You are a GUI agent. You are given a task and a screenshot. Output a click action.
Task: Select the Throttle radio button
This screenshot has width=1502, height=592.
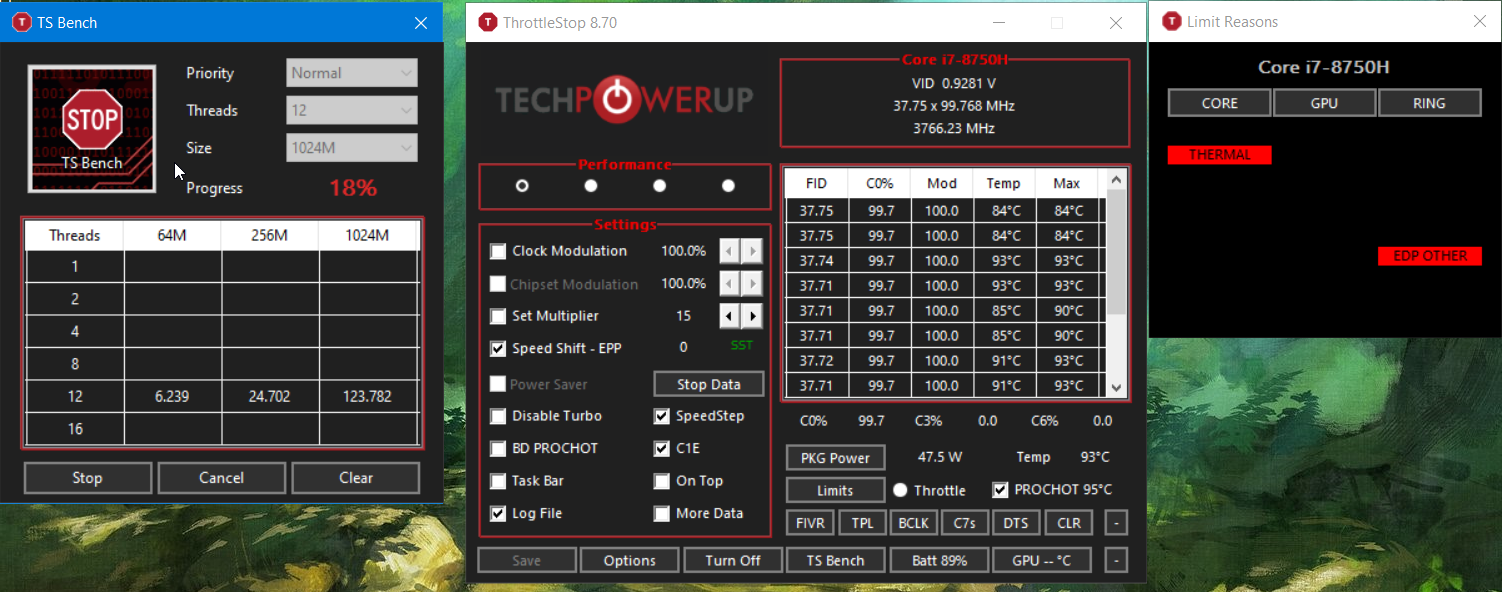(x=900, y=490)
